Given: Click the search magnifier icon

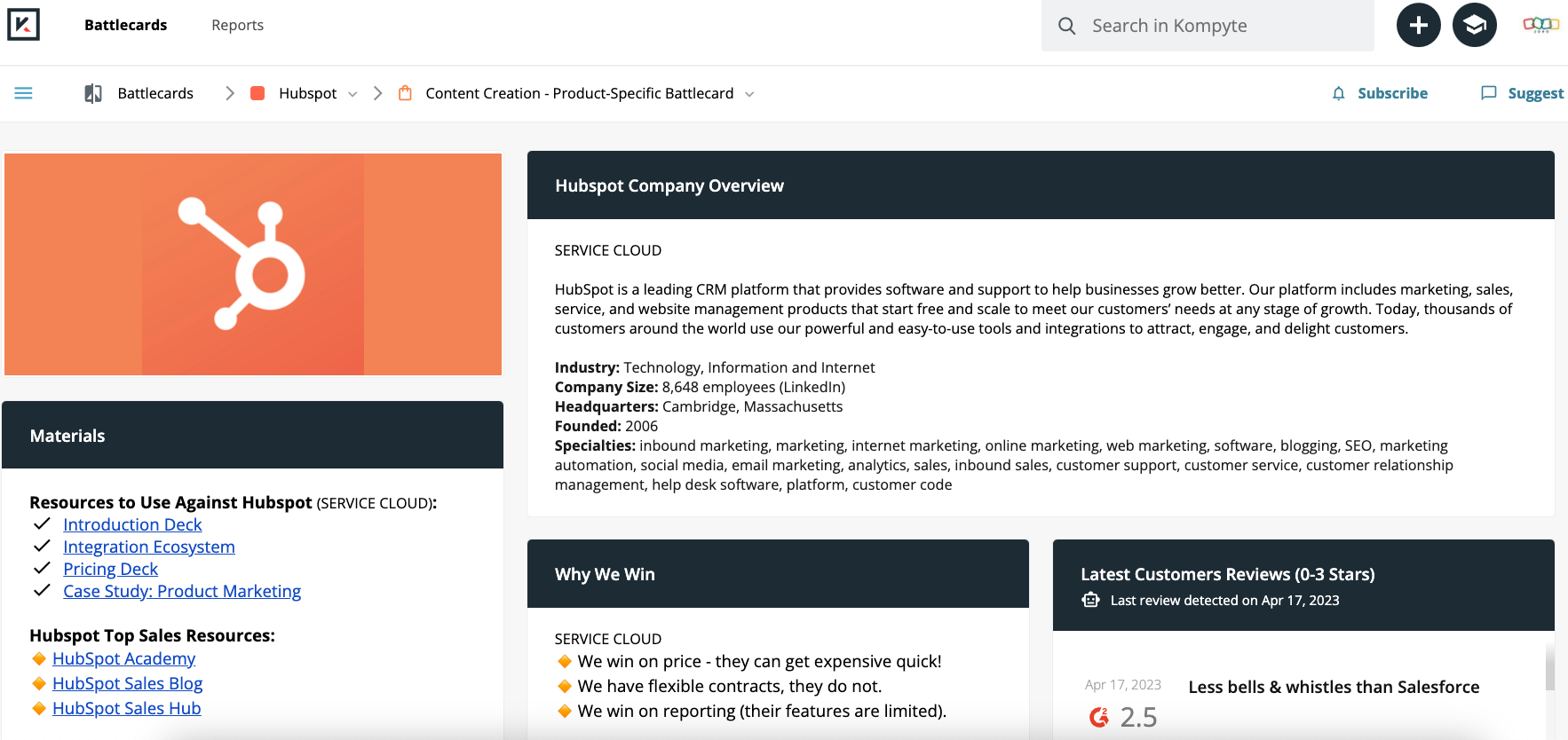Looking at the screenshot, I should [x=1066, y=26].
